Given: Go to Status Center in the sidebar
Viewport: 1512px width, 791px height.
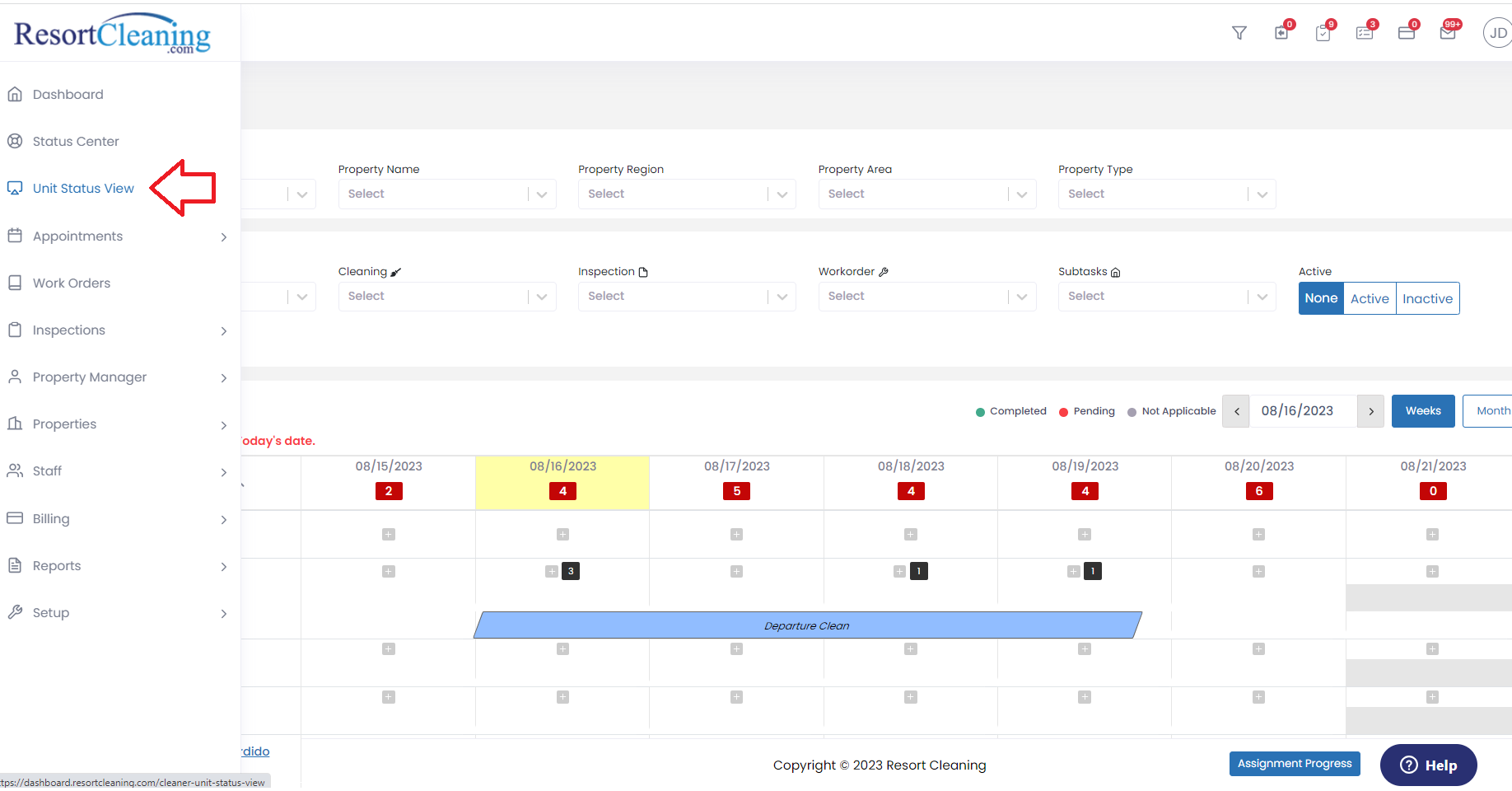Looking at the screenshot, I should point(75,141).
